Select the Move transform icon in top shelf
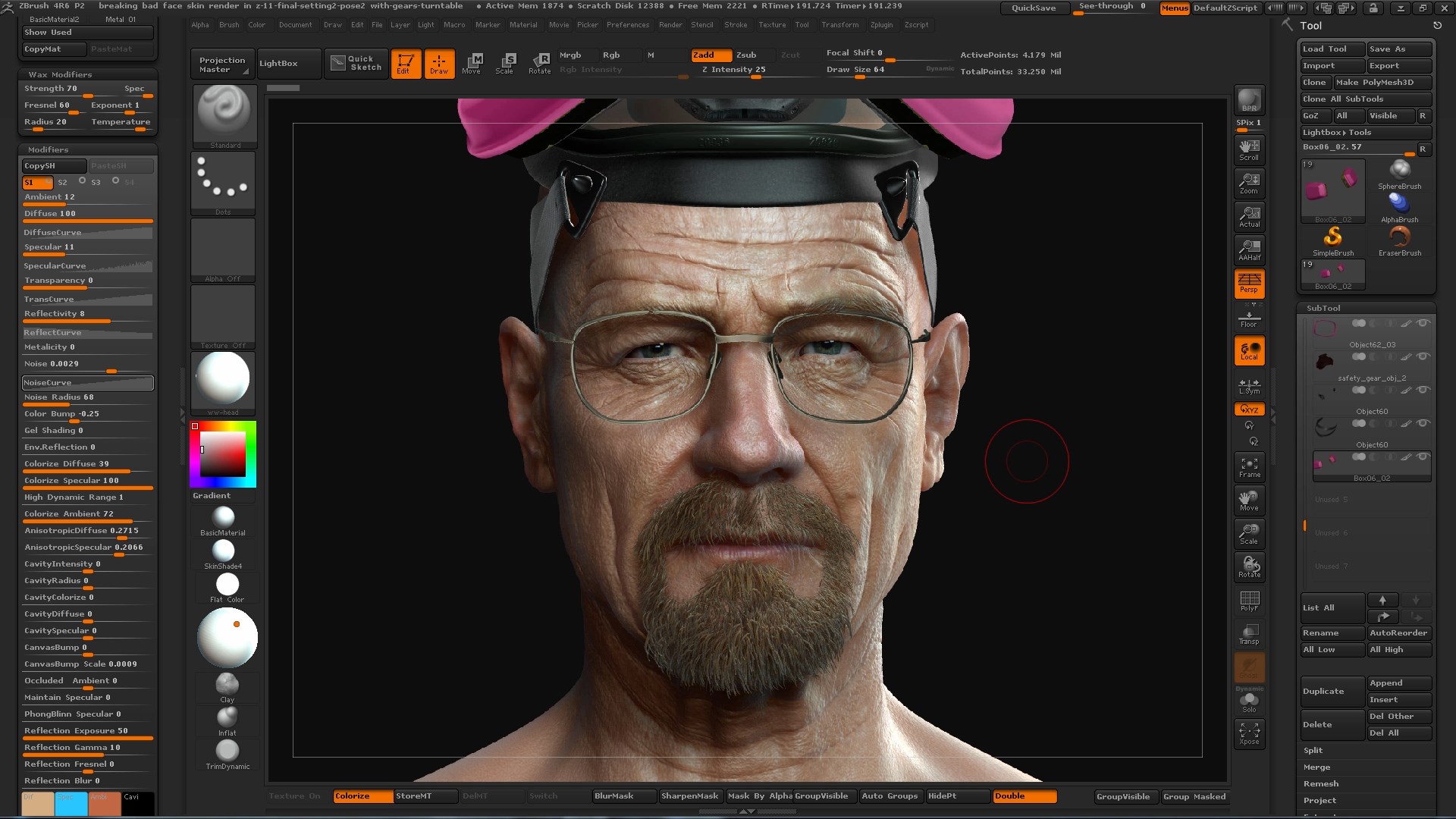The image size is (1456, 819). click(x=472, y=64)
